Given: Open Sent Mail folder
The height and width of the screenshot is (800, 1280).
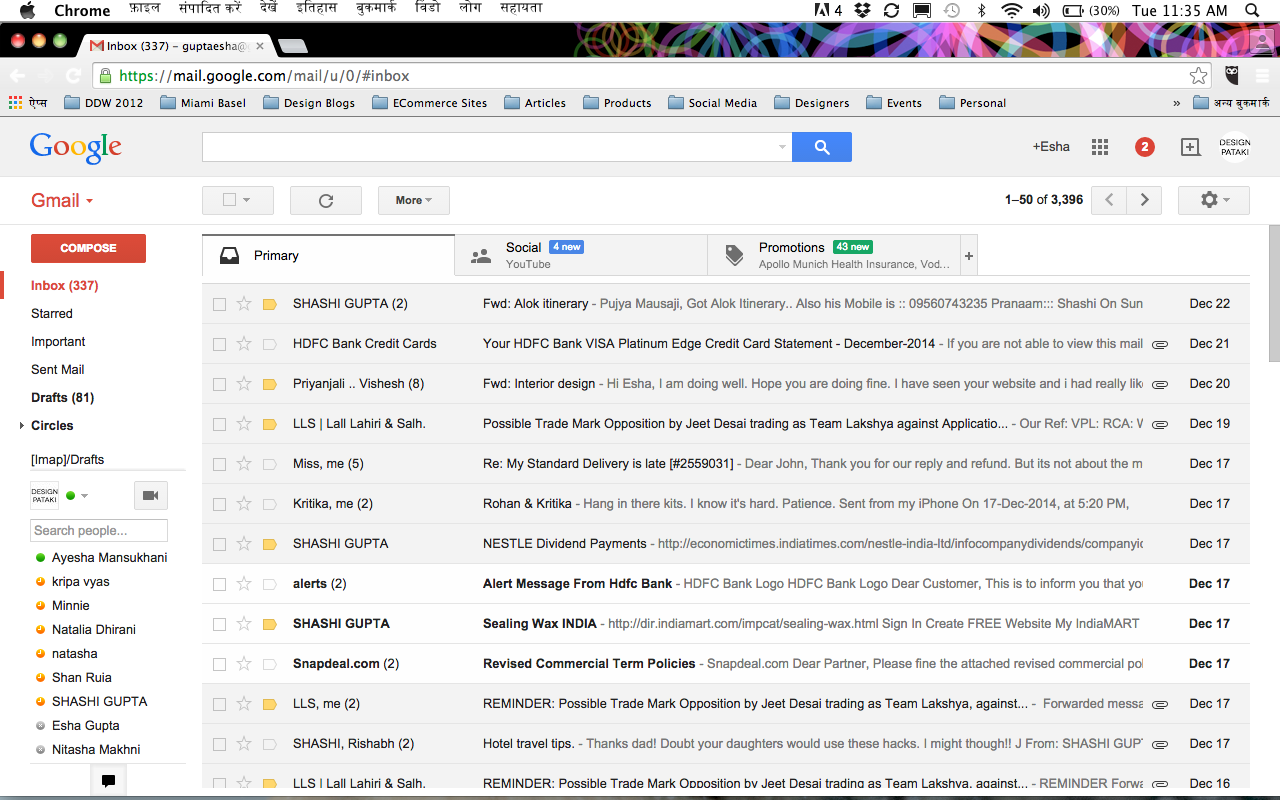Looking at the screenshot, I should click(x=58, y=370).
